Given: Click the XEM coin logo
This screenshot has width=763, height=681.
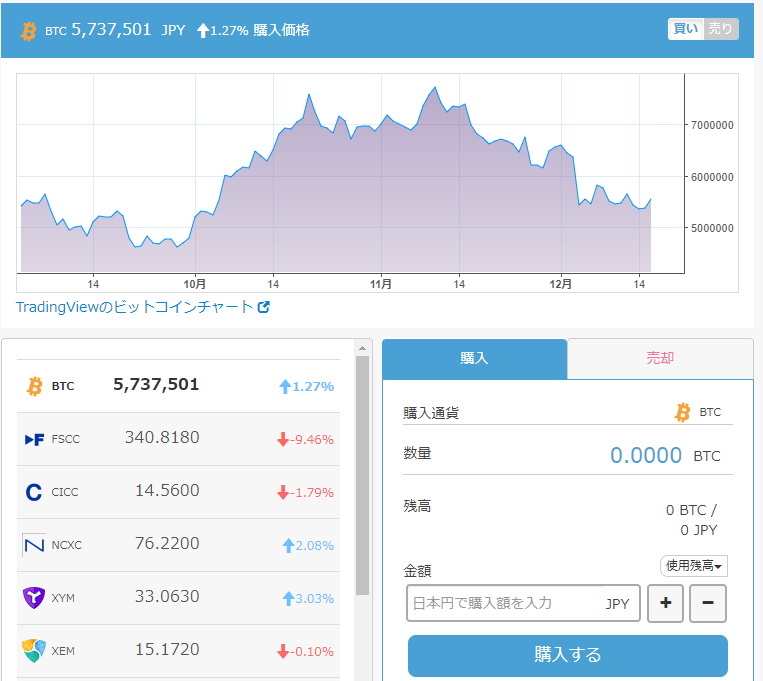Looking at the screenshot, I should (34, 651).
